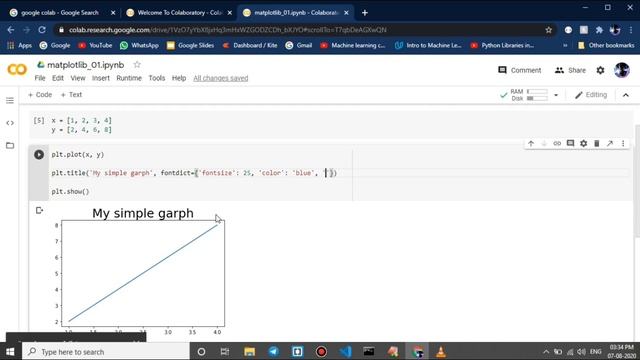
Task: Open the Edit menu
Action: [x=58, y=78]
